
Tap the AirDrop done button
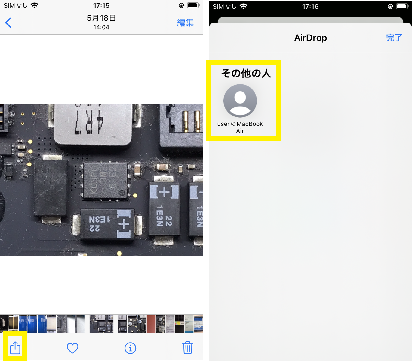[x=394, y=37]
